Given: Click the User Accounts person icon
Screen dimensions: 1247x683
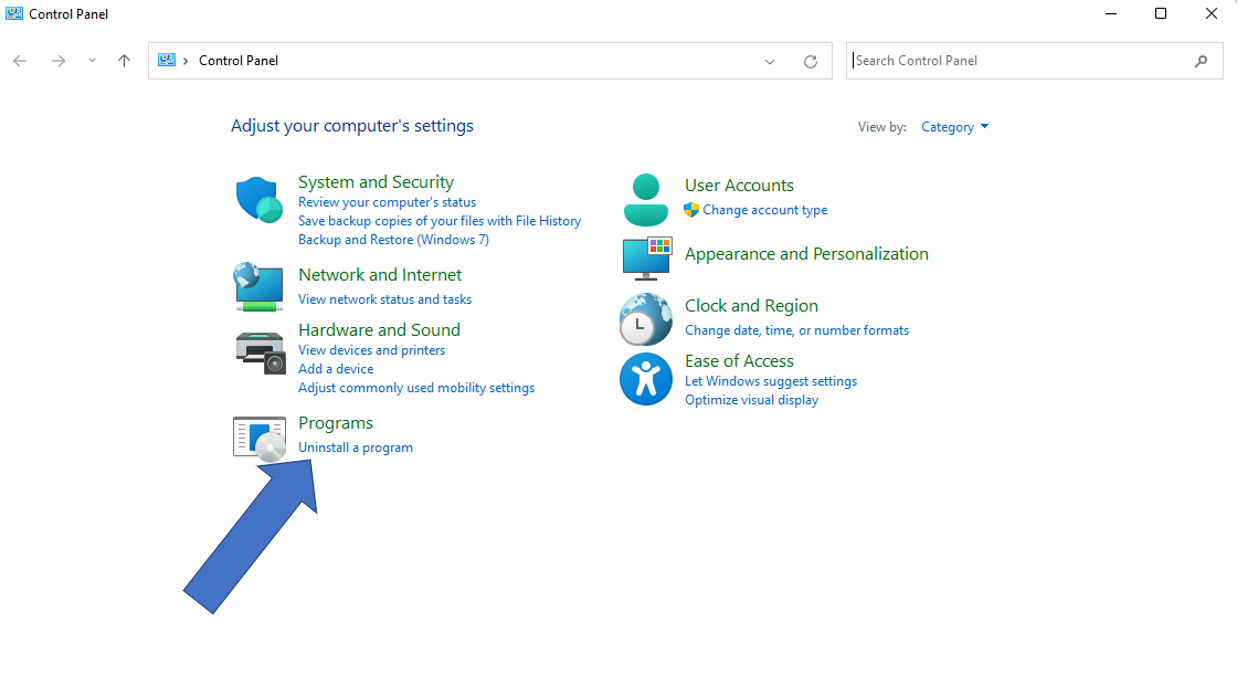Looking at the screenshot, I should tap(646, 199).
